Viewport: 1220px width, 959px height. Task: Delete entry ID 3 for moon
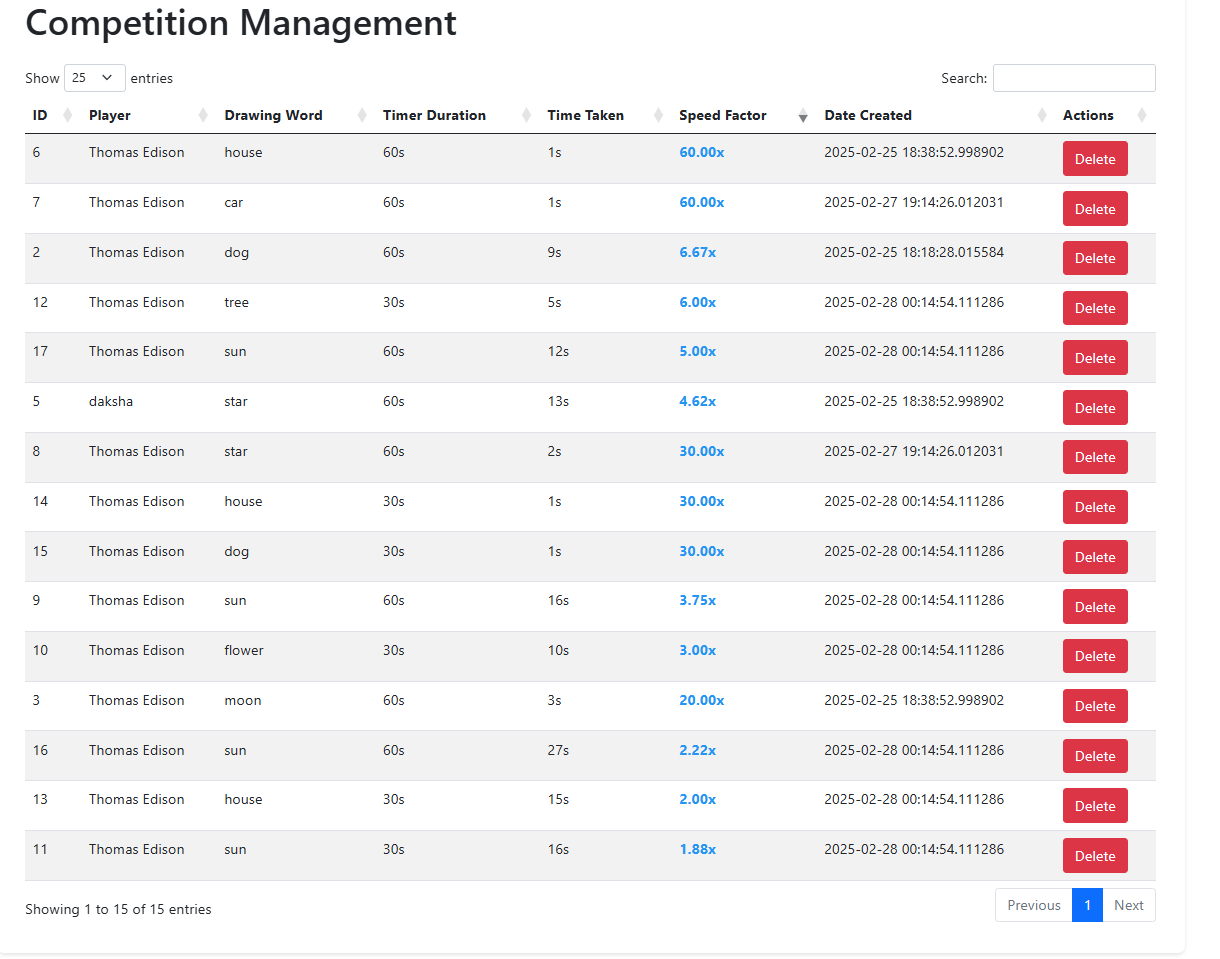[1095, 706]
